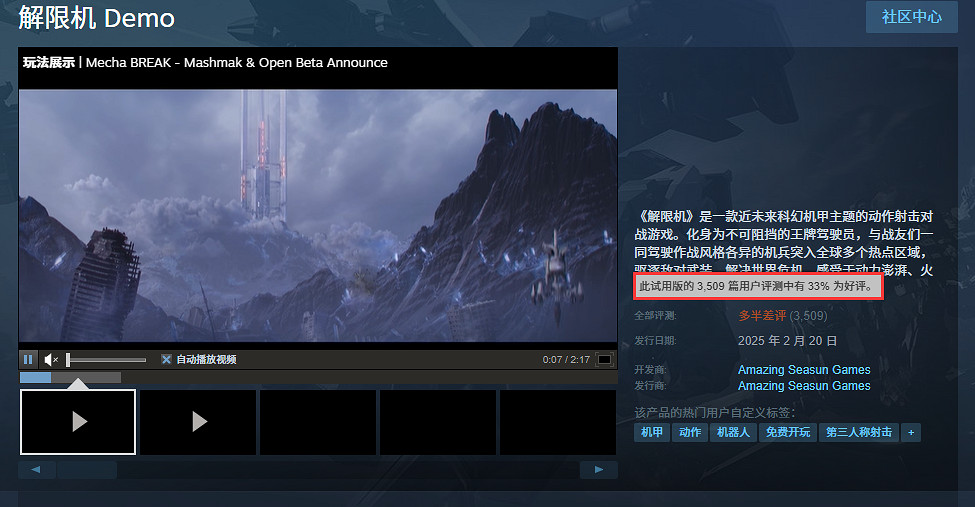Click the 该产品的热门用户自定义标签 heading
This screenshot has height=507, width=975.
coord(714,412)
